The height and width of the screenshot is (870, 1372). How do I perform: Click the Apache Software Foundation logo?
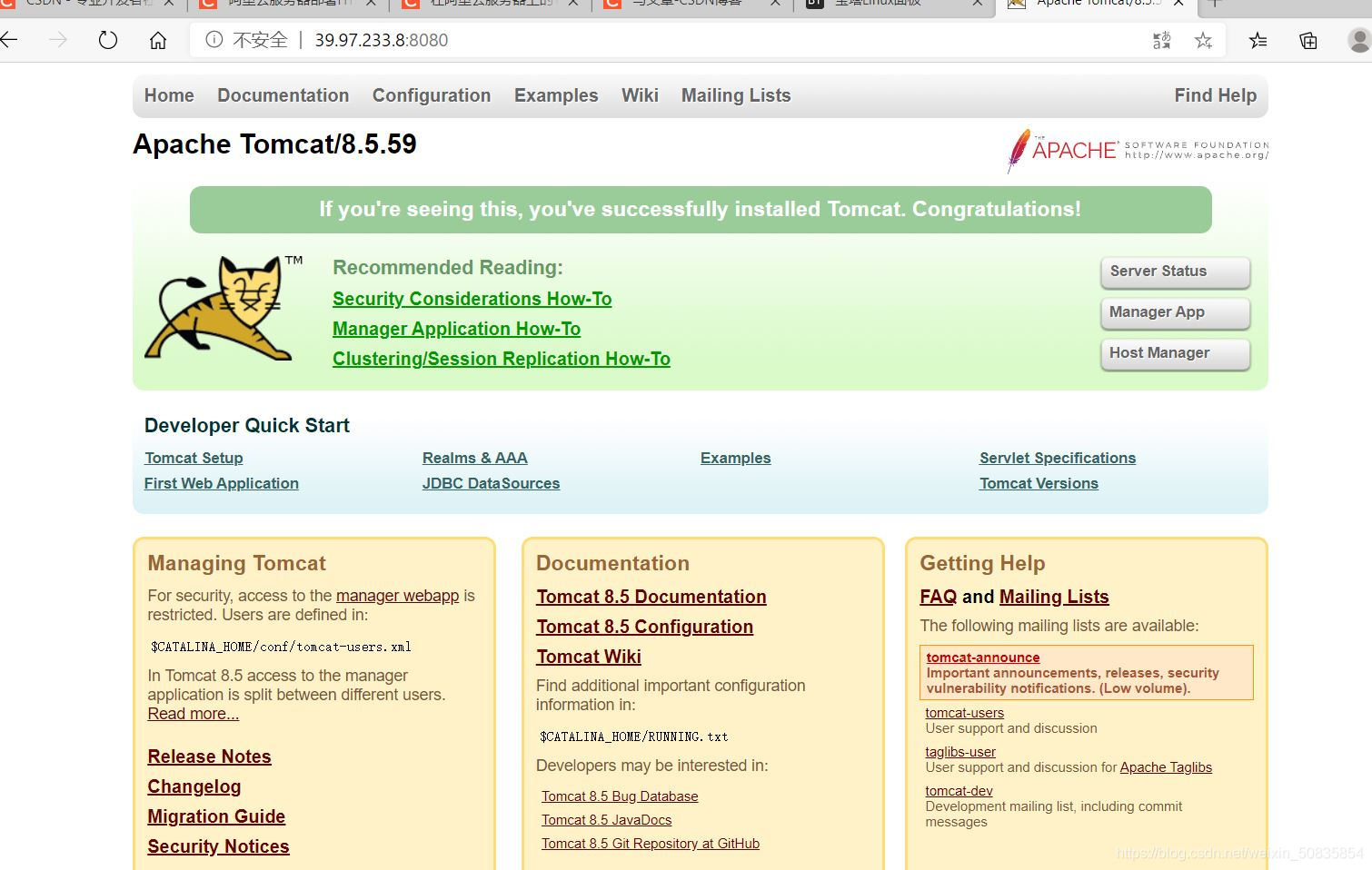(x=1138, y=150)
